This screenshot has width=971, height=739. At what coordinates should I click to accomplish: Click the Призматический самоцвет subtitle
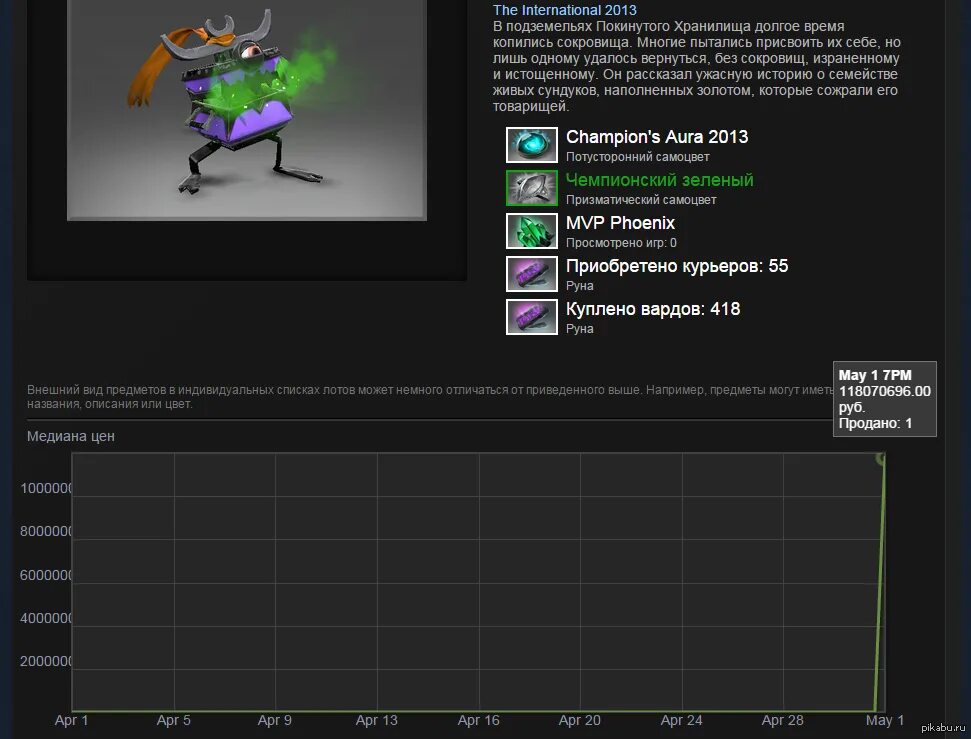tap(641, 199)
